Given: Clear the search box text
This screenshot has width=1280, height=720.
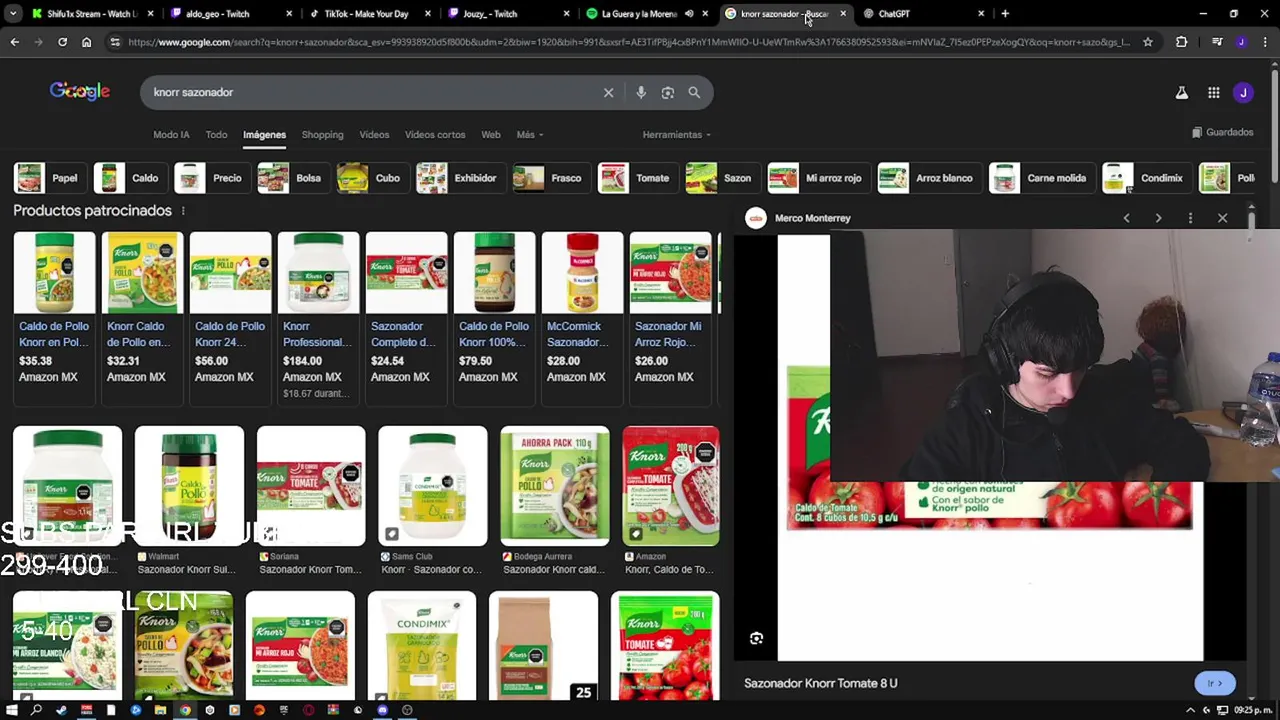Looking at the screenshot, I should pyautogui.click(x=608, y=92).
